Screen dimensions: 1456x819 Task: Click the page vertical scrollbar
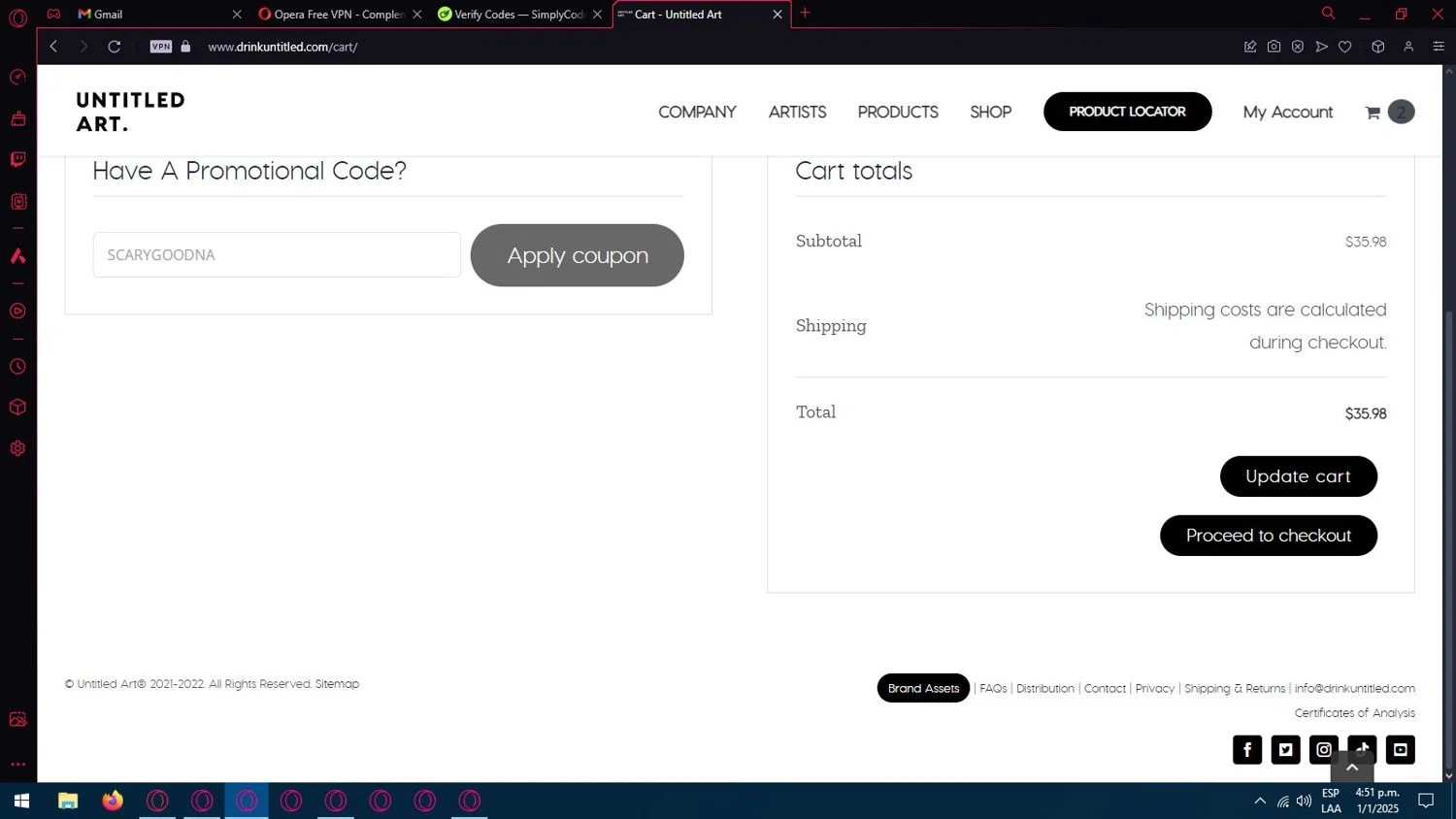click(x=1449, y=541)
